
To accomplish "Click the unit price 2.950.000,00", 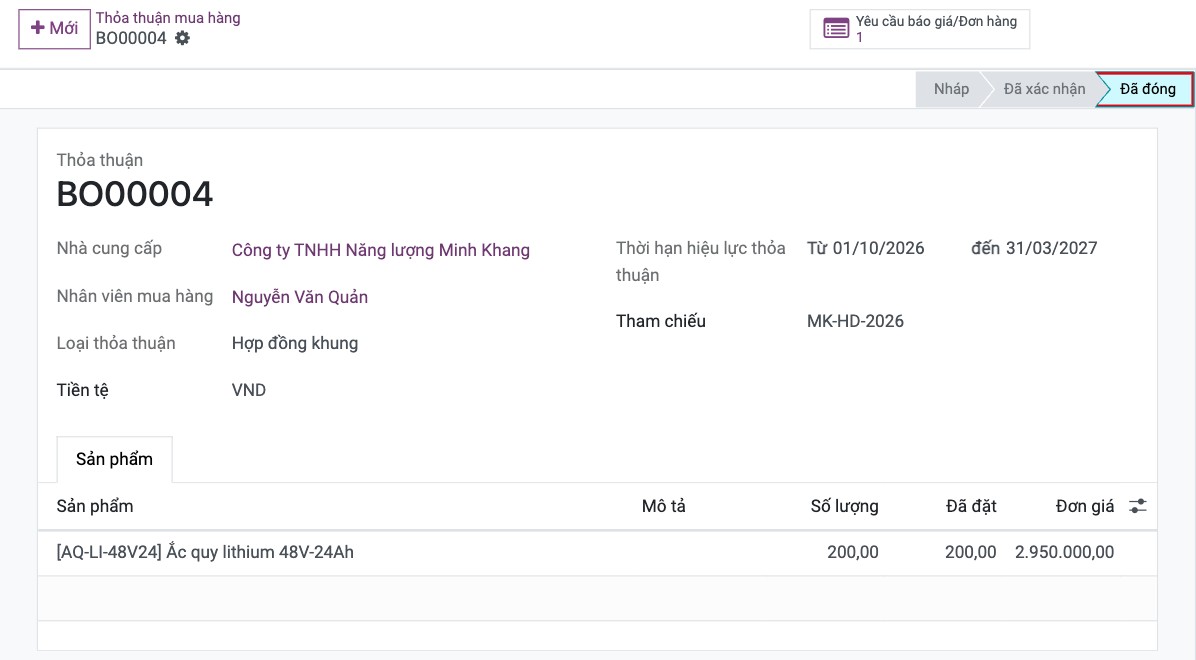I will 1064,552.
